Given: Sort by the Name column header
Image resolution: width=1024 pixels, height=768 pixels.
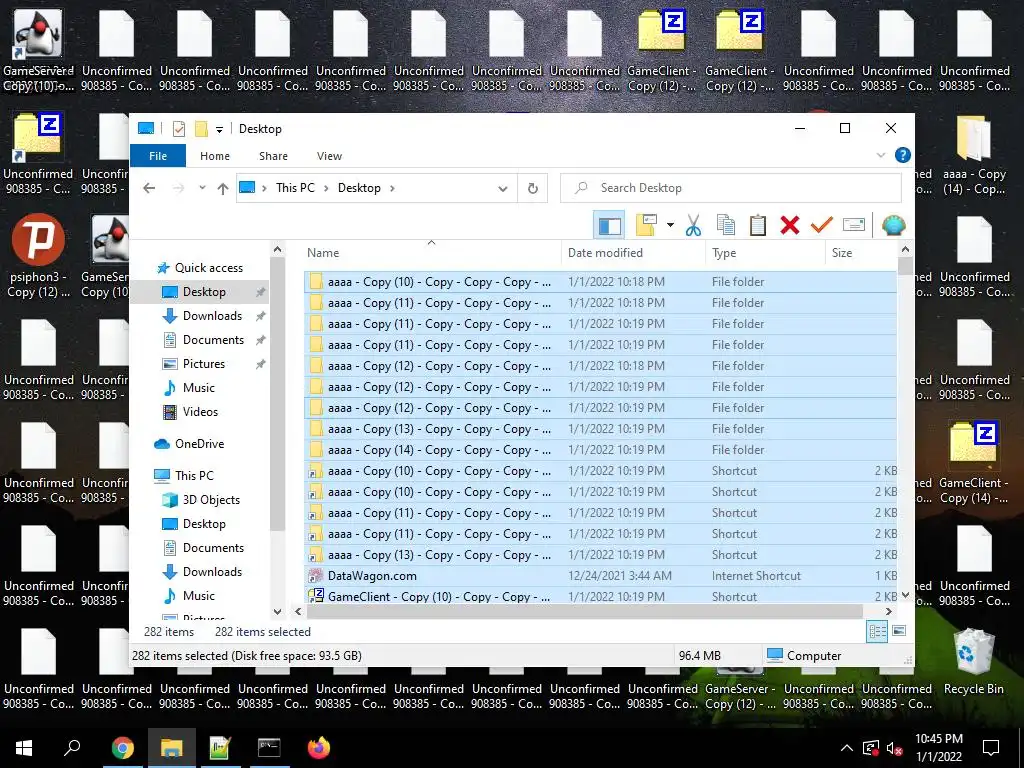Looking at the screenshot, I should pos(431,253).
